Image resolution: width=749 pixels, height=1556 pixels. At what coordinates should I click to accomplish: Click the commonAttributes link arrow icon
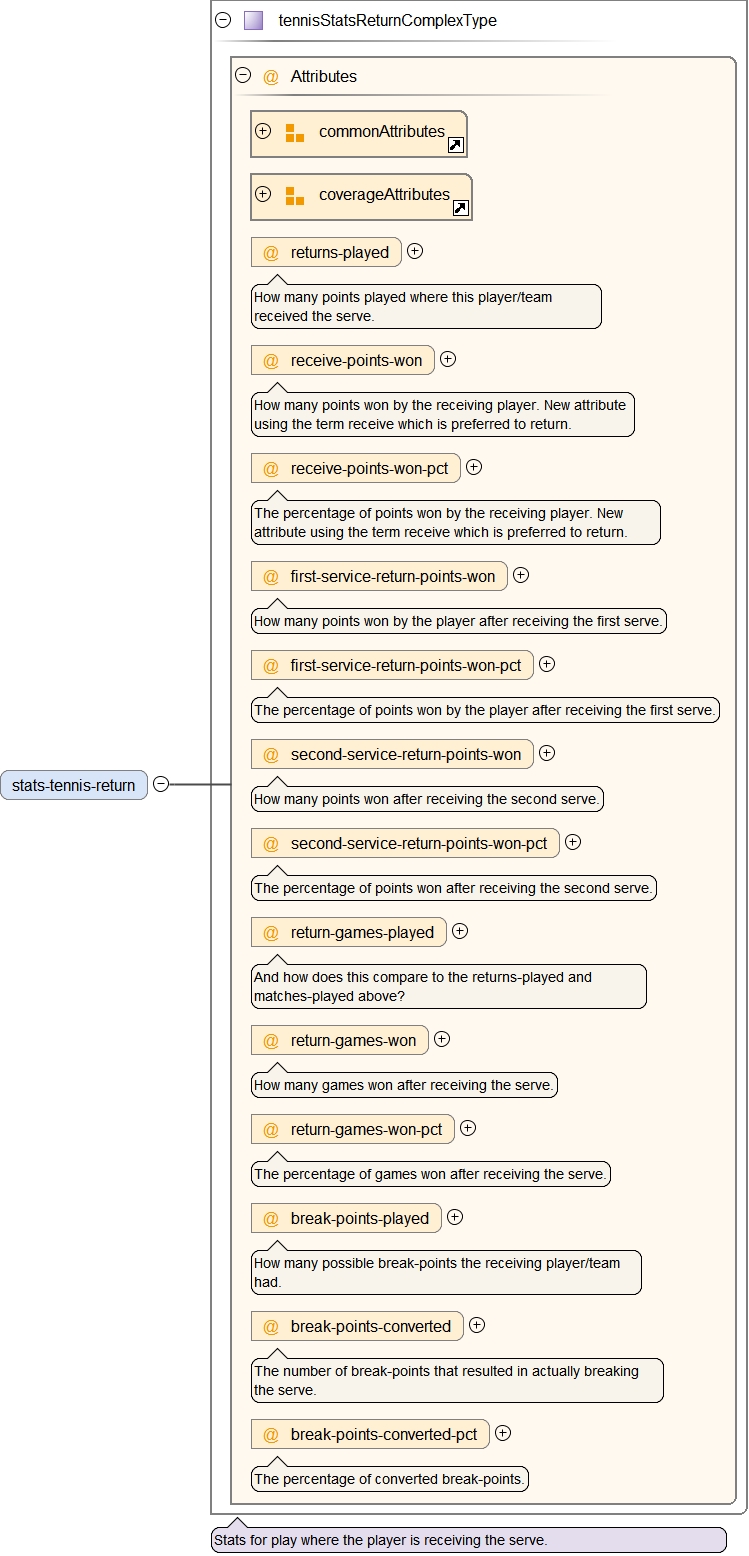455,145
